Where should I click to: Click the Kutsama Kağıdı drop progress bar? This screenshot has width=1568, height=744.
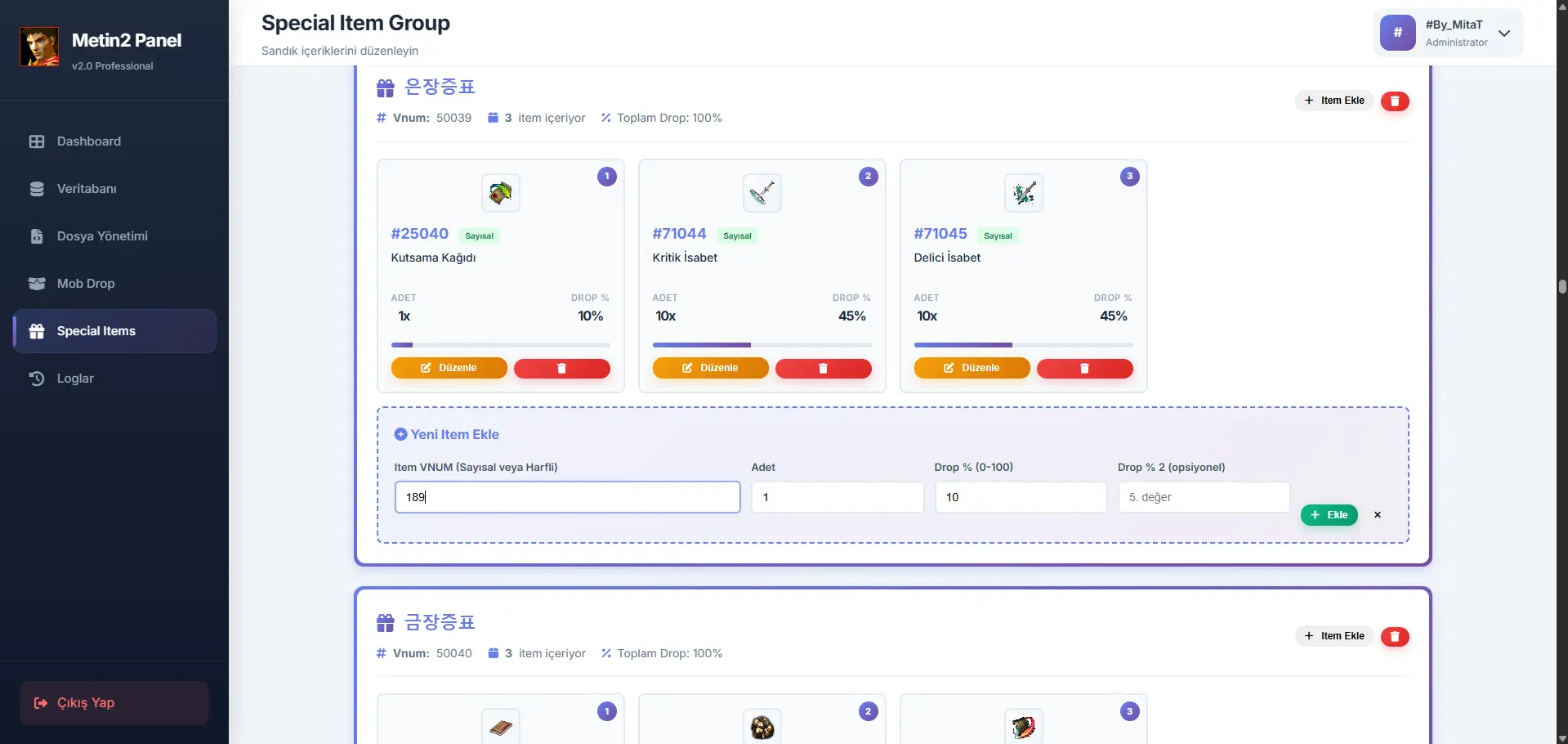click(500, 345)
